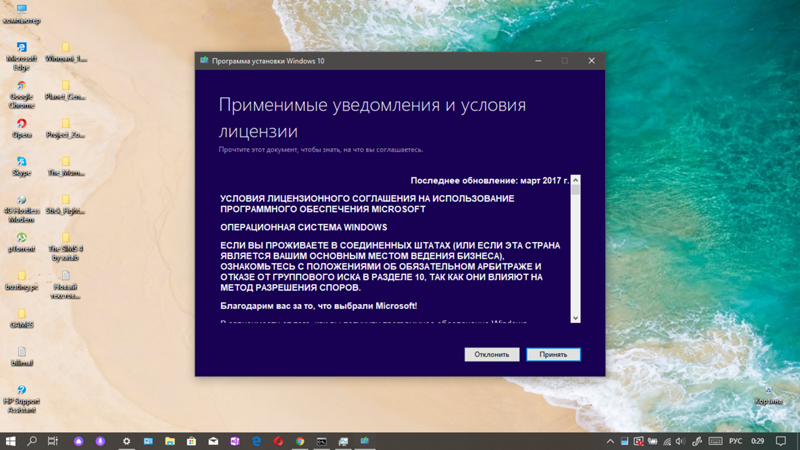This screenshot has width=800, height=450.
Task: Open Edge browser from the taskbar
Action: coord(257,441)
